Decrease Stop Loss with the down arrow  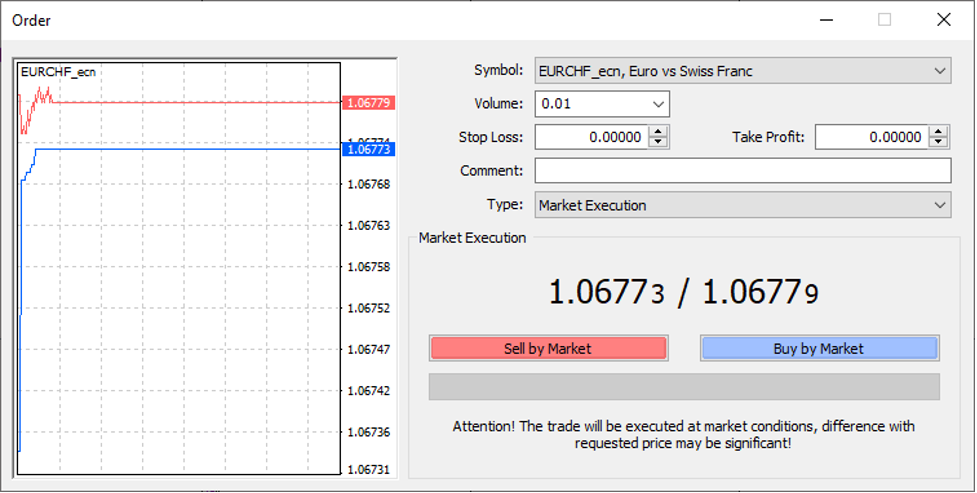tap(658, 142)
